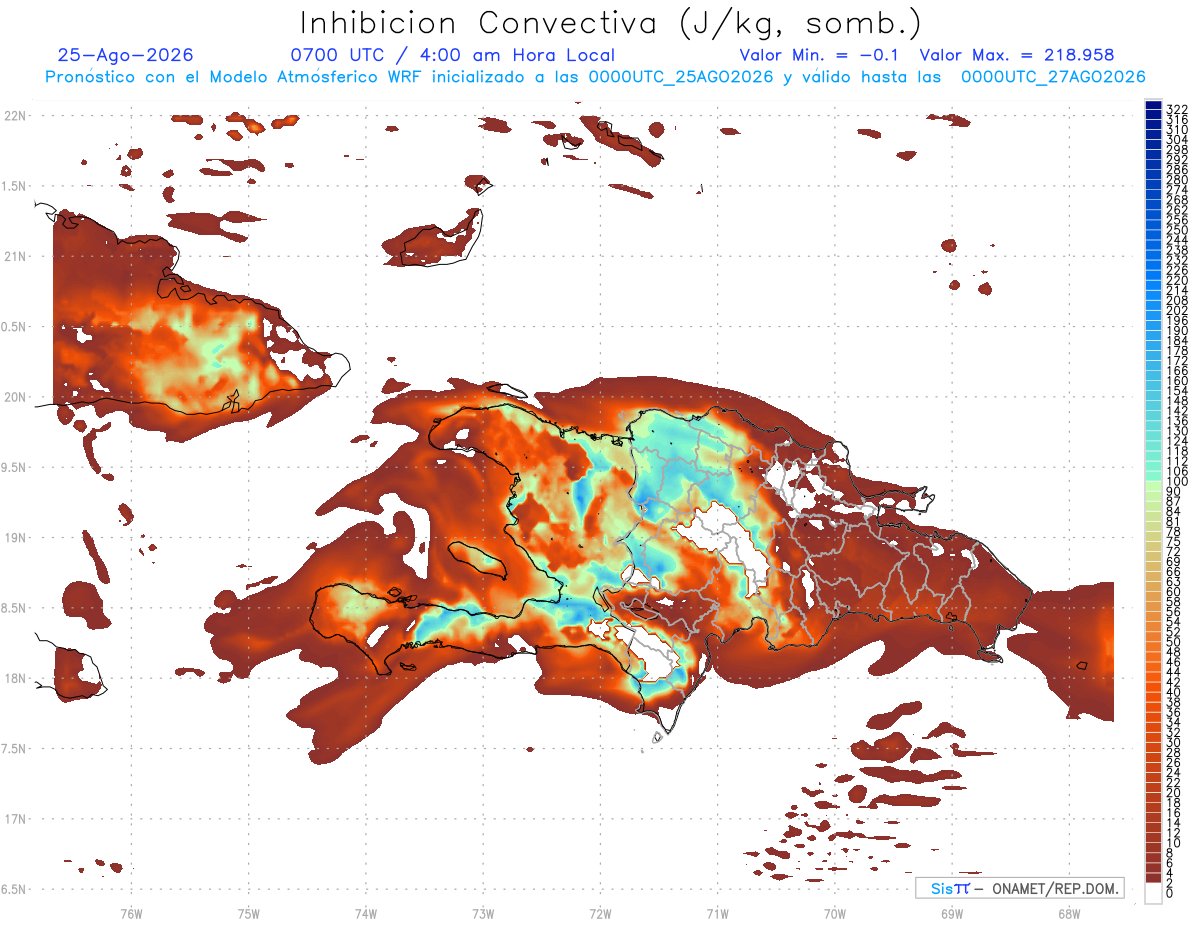Image resolution: width=1200 pixels, height=927 pixels.
Task: Click the title 'Inhibicion Convectiva (J/kg, somb.)'
Action: (610, 23)
